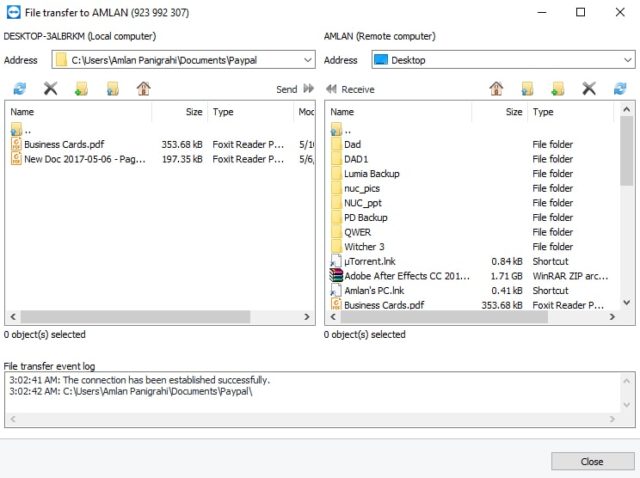The height and width of the screenshot is (478, 640).
Task: Go to local computer home folder
Action: tap(143, 89)
